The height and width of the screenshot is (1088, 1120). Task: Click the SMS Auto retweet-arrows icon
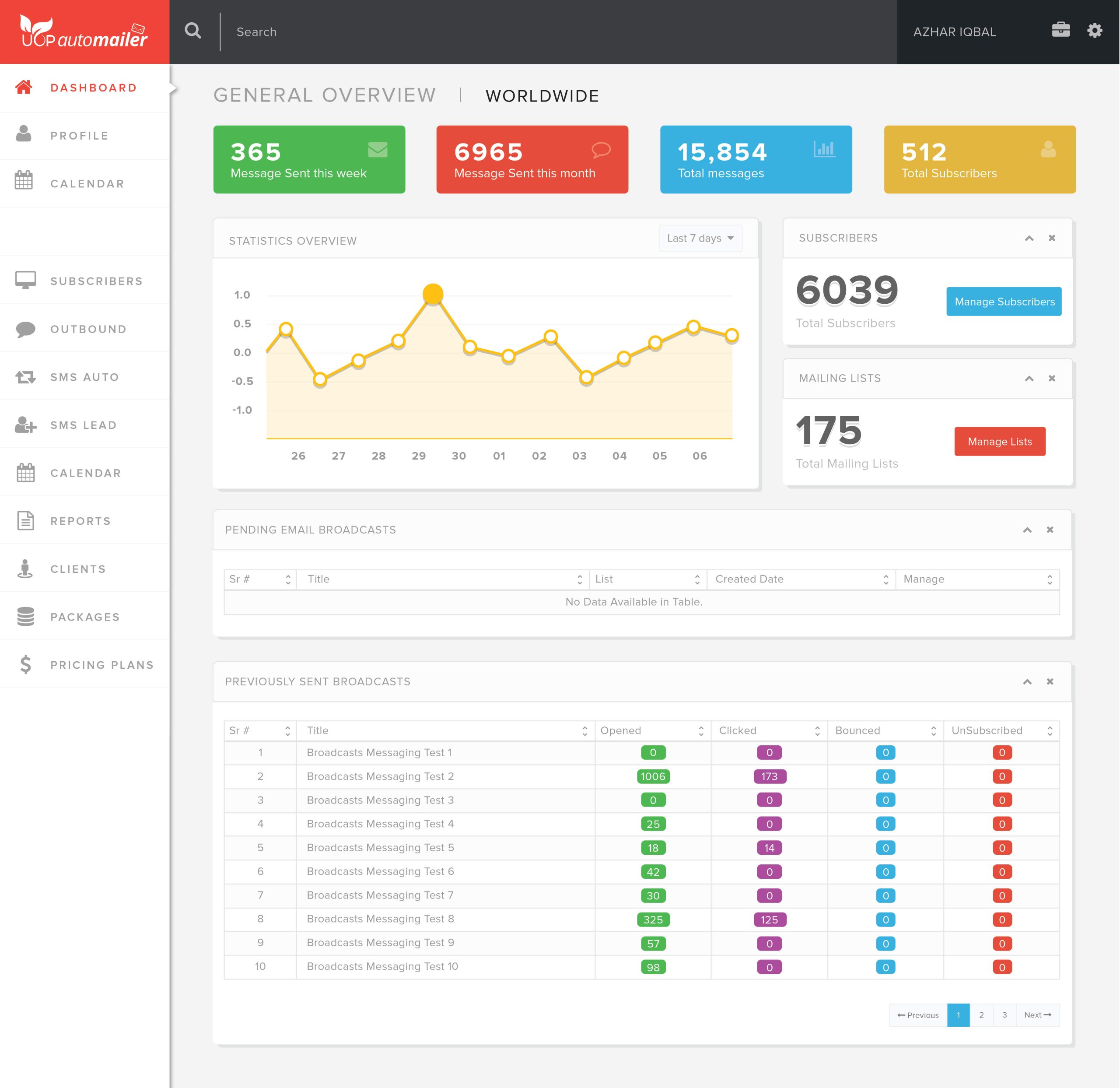coord(25,377)
